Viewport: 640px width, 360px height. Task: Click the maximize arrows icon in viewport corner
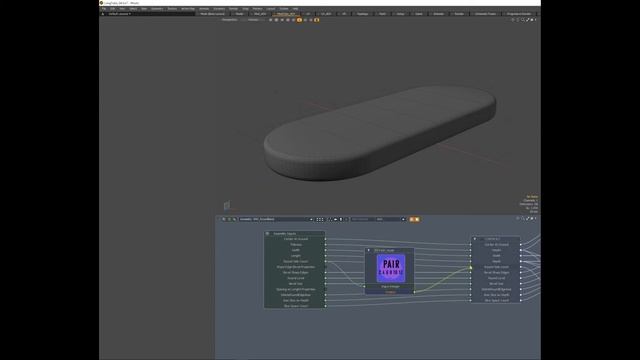pos(528,20)
